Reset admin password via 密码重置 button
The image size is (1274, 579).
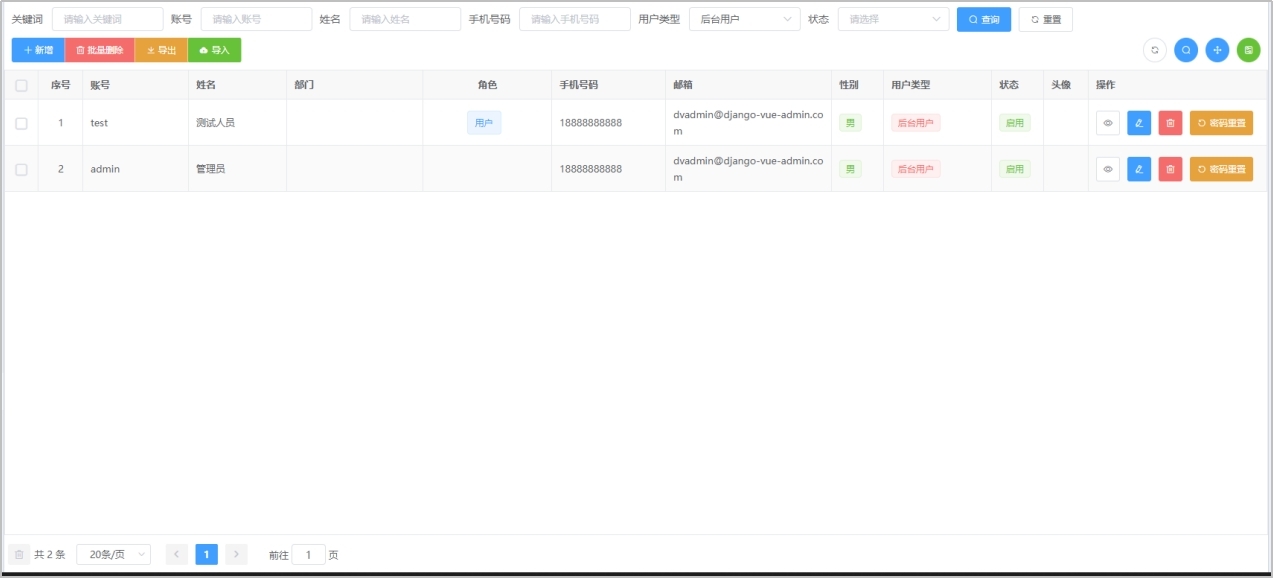click(1221, 168)
